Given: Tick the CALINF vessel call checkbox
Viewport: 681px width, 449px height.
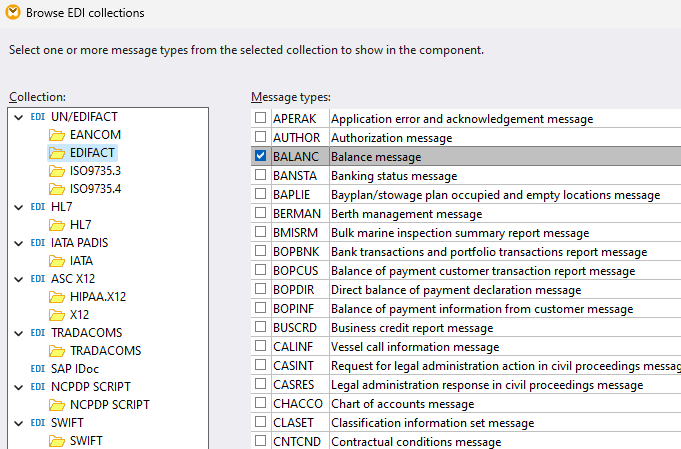Looking at the screenshot, I should click(x=261, y=347).
